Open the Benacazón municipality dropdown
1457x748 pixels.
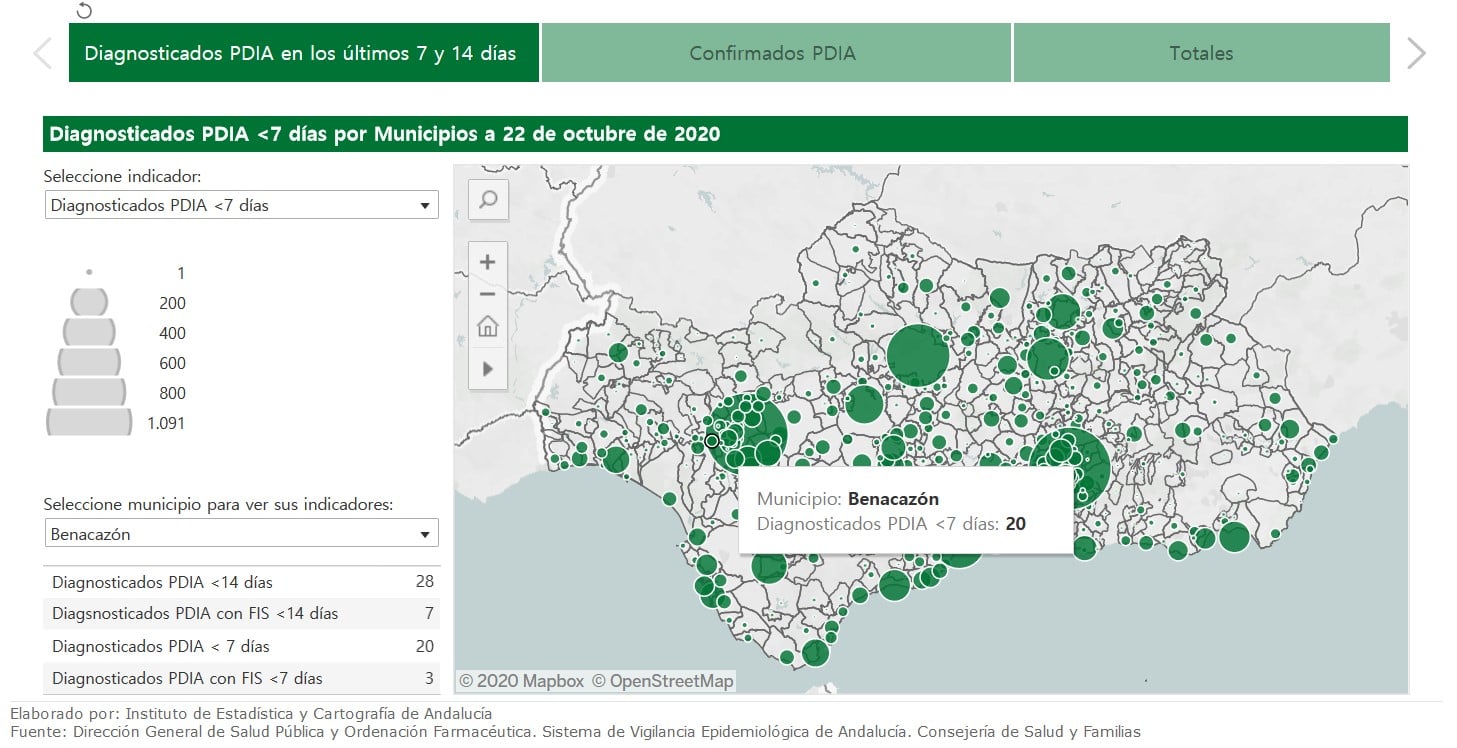point(241,534)
